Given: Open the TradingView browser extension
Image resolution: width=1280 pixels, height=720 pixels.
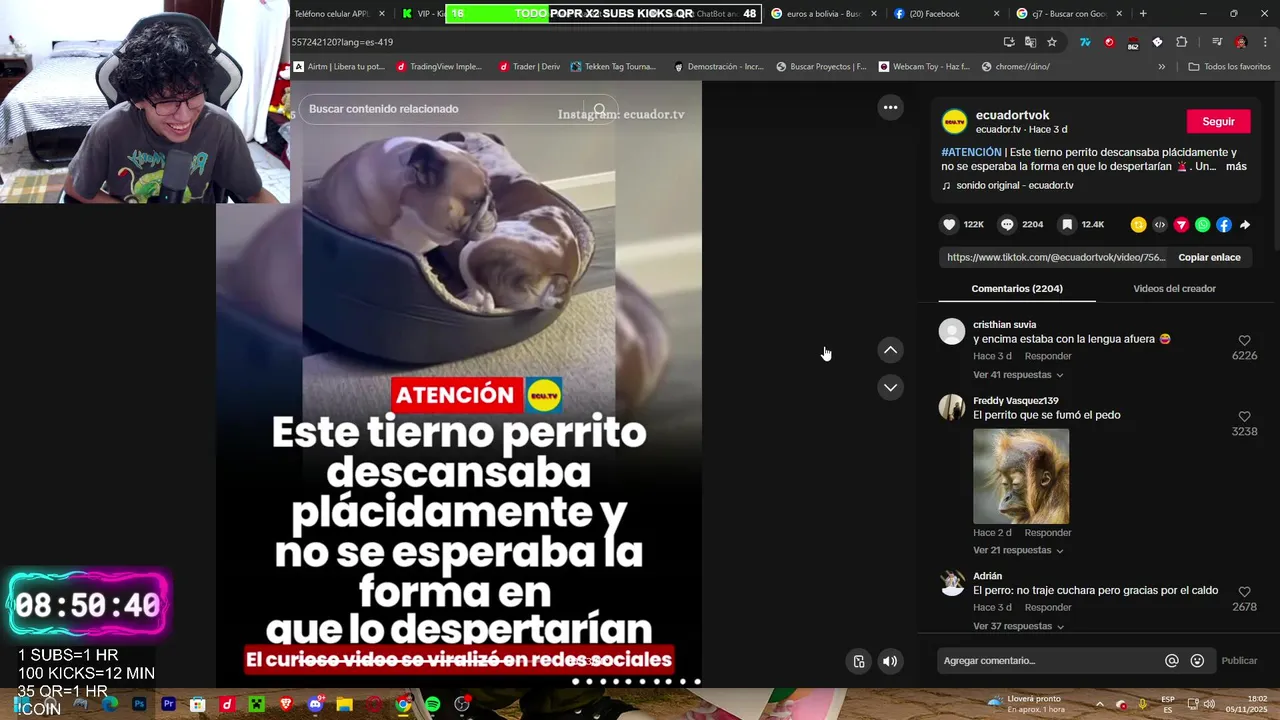Looking at the screenshot, I should click(1085, 42).
